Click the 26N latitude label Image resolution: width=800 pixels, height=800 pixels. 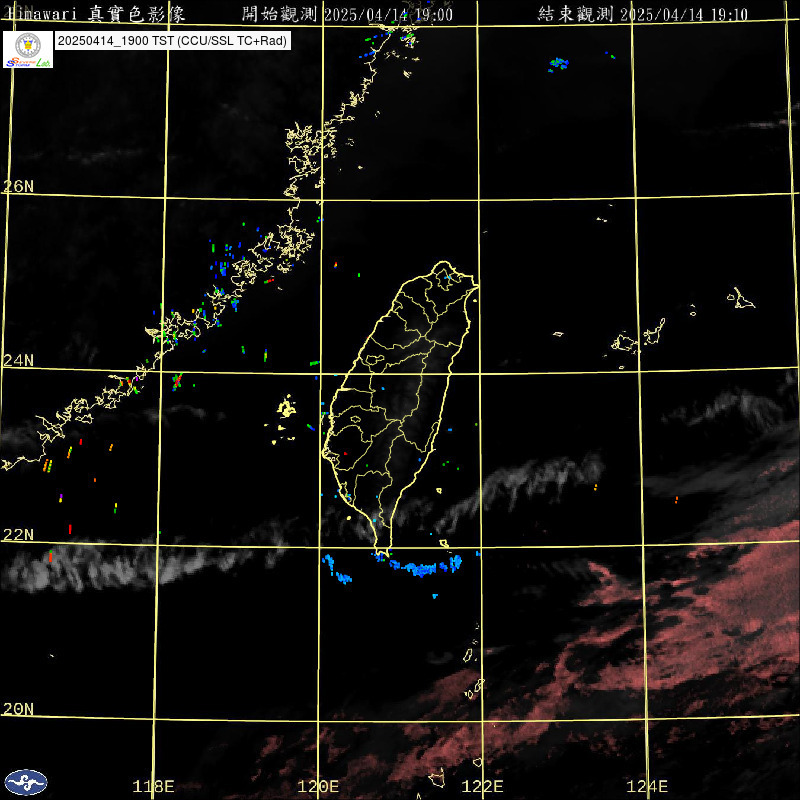pos(18,187)
